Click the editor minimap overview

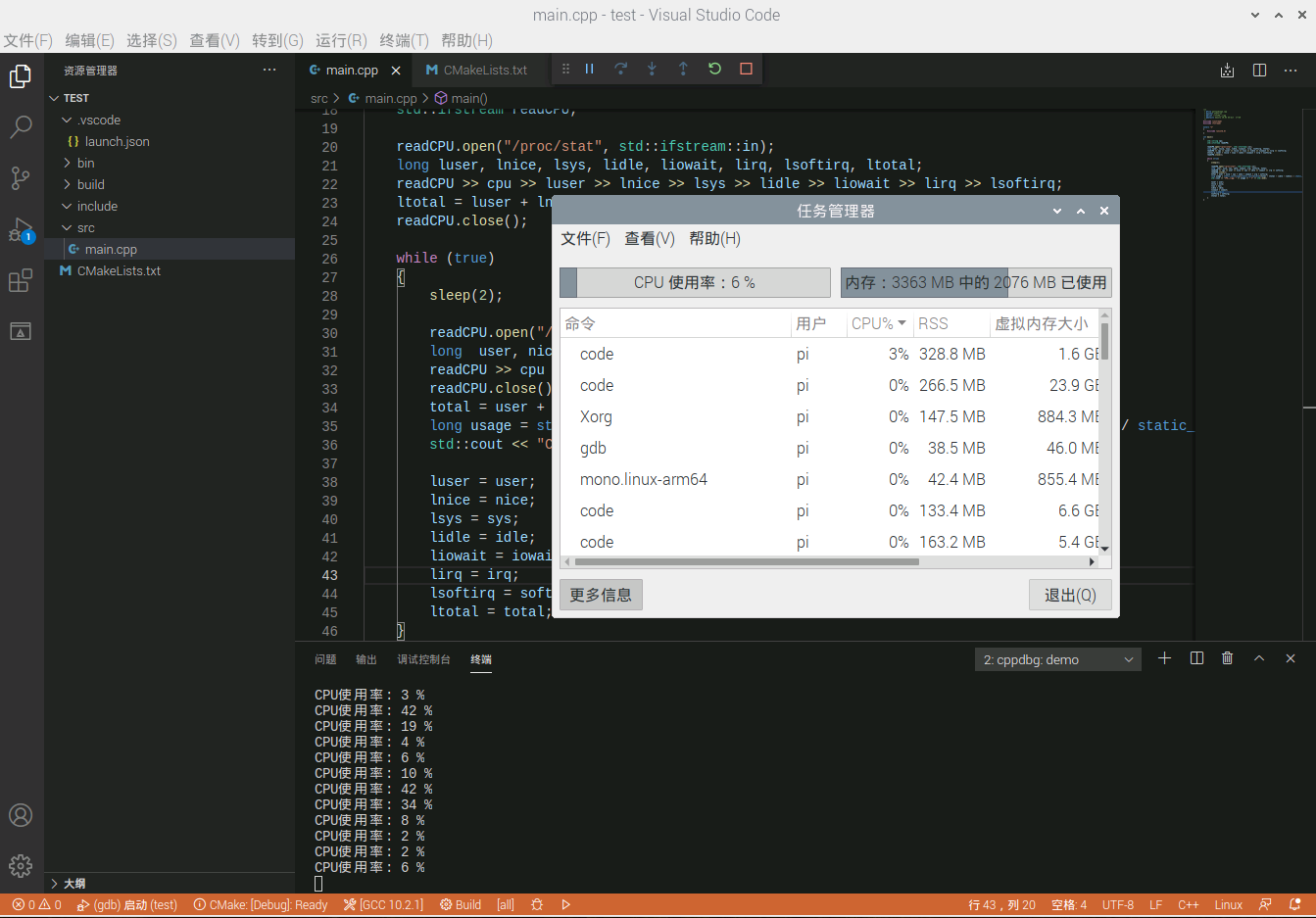click(x=1254, y=155)
